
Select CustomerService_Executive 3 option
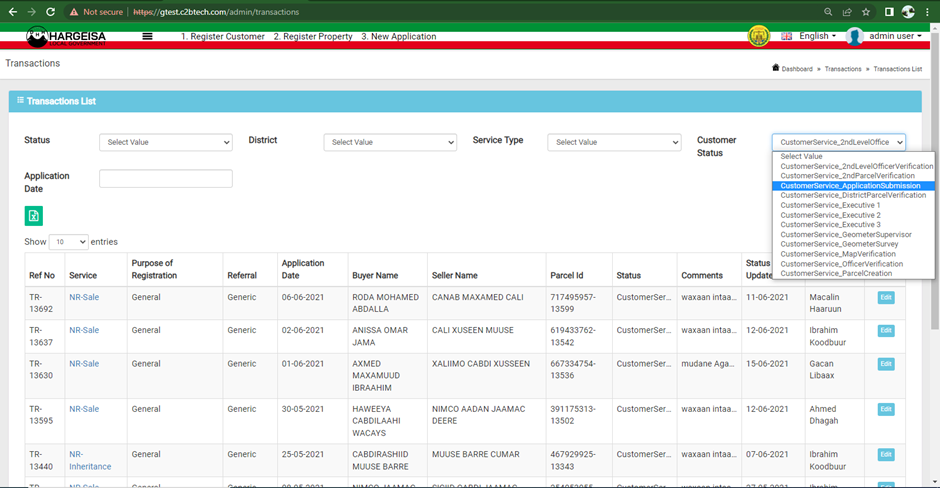pos(854,225)
